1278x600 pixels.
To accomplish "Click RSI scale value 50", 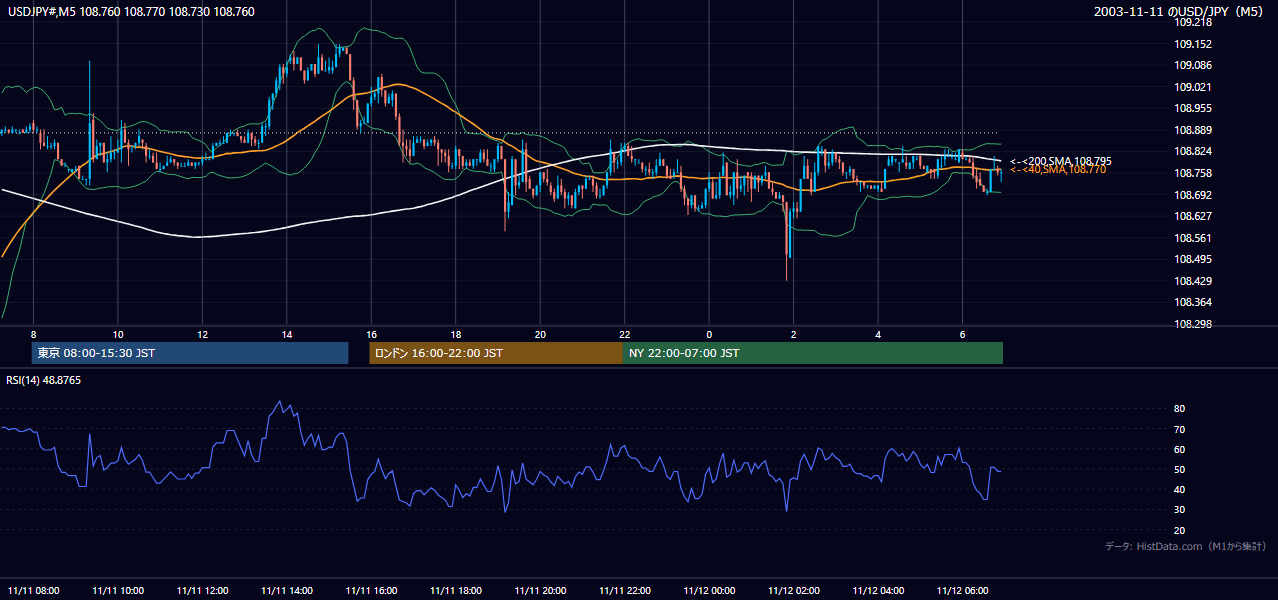I will click(1179, 469).
